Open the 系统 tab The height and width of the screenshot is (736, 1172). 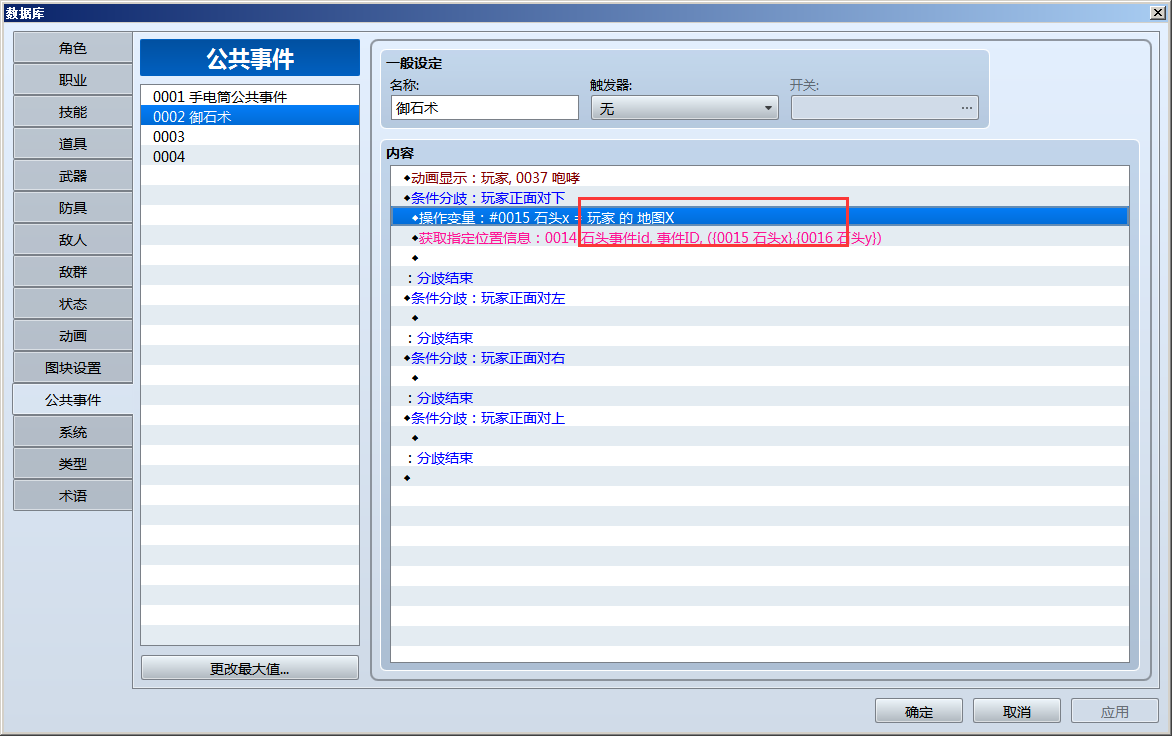73,432
